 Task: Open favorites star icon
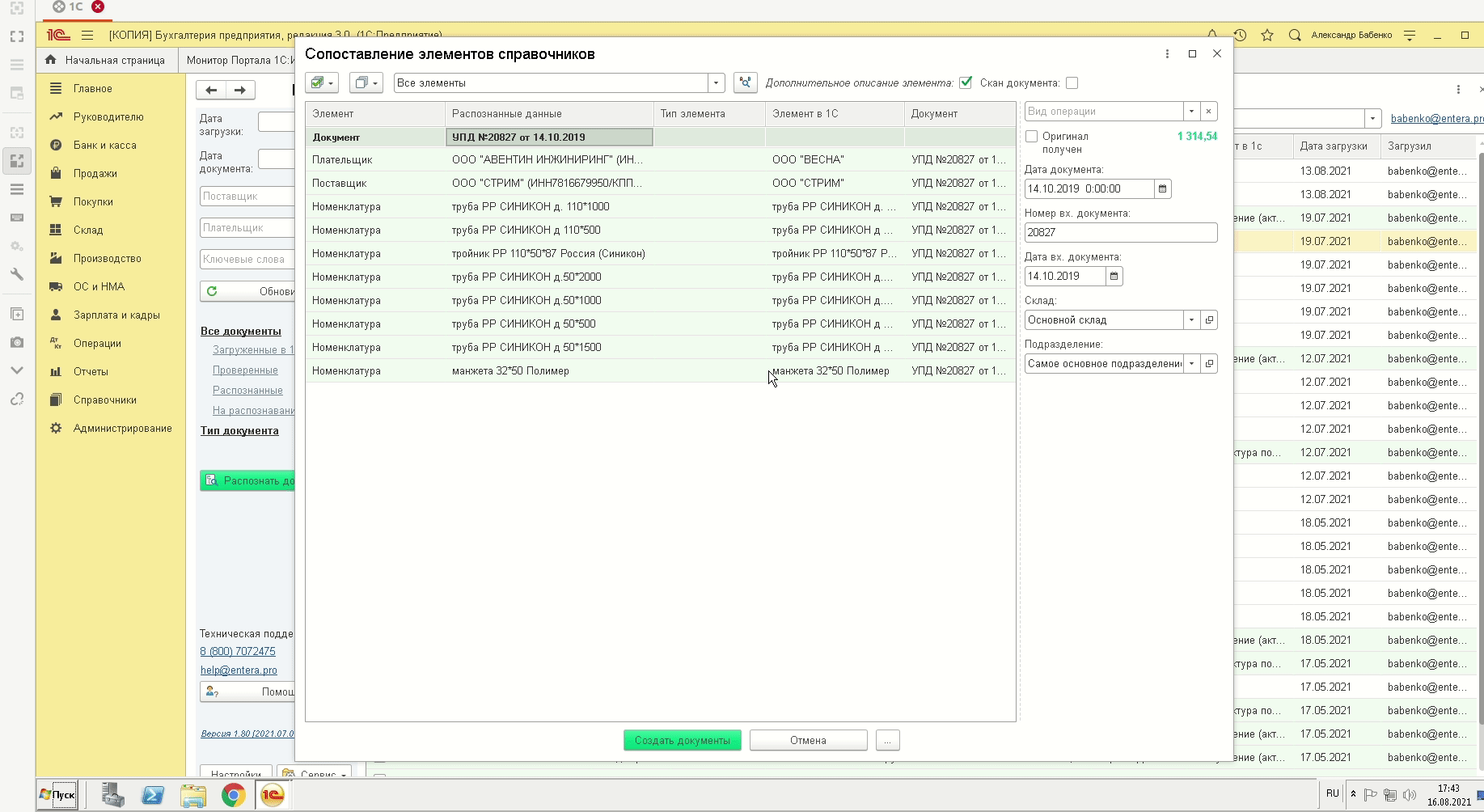click(1267, 35)
